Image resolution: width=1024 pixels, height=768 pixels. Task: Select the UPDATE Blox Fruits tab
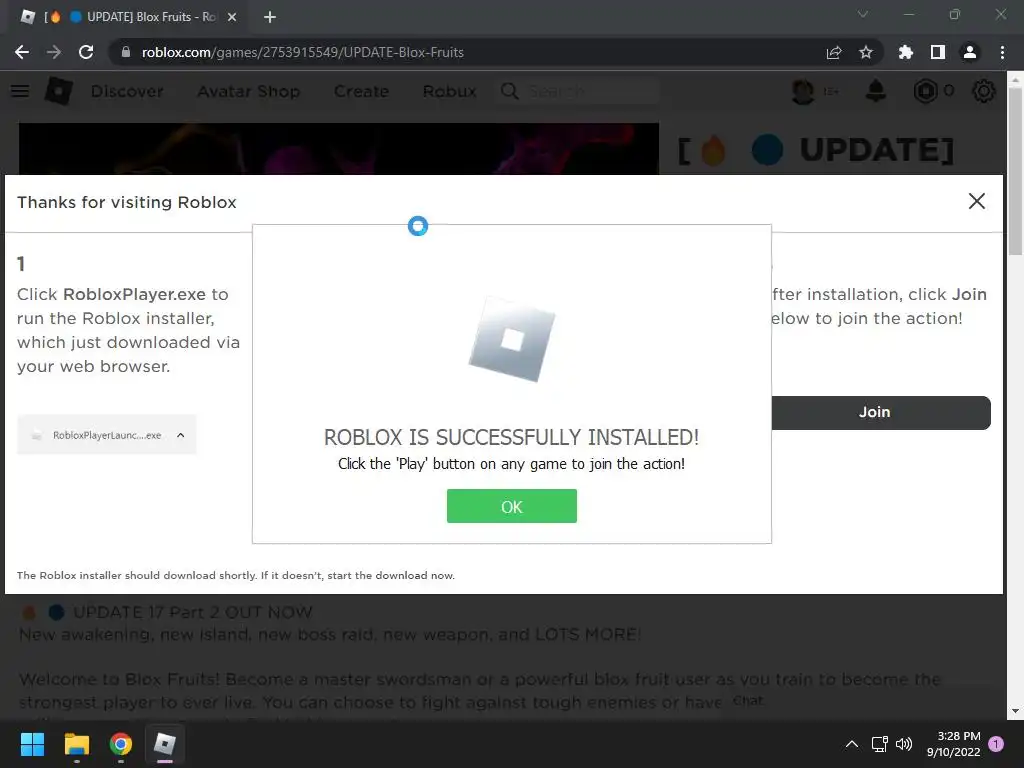[x=128, y=17]
